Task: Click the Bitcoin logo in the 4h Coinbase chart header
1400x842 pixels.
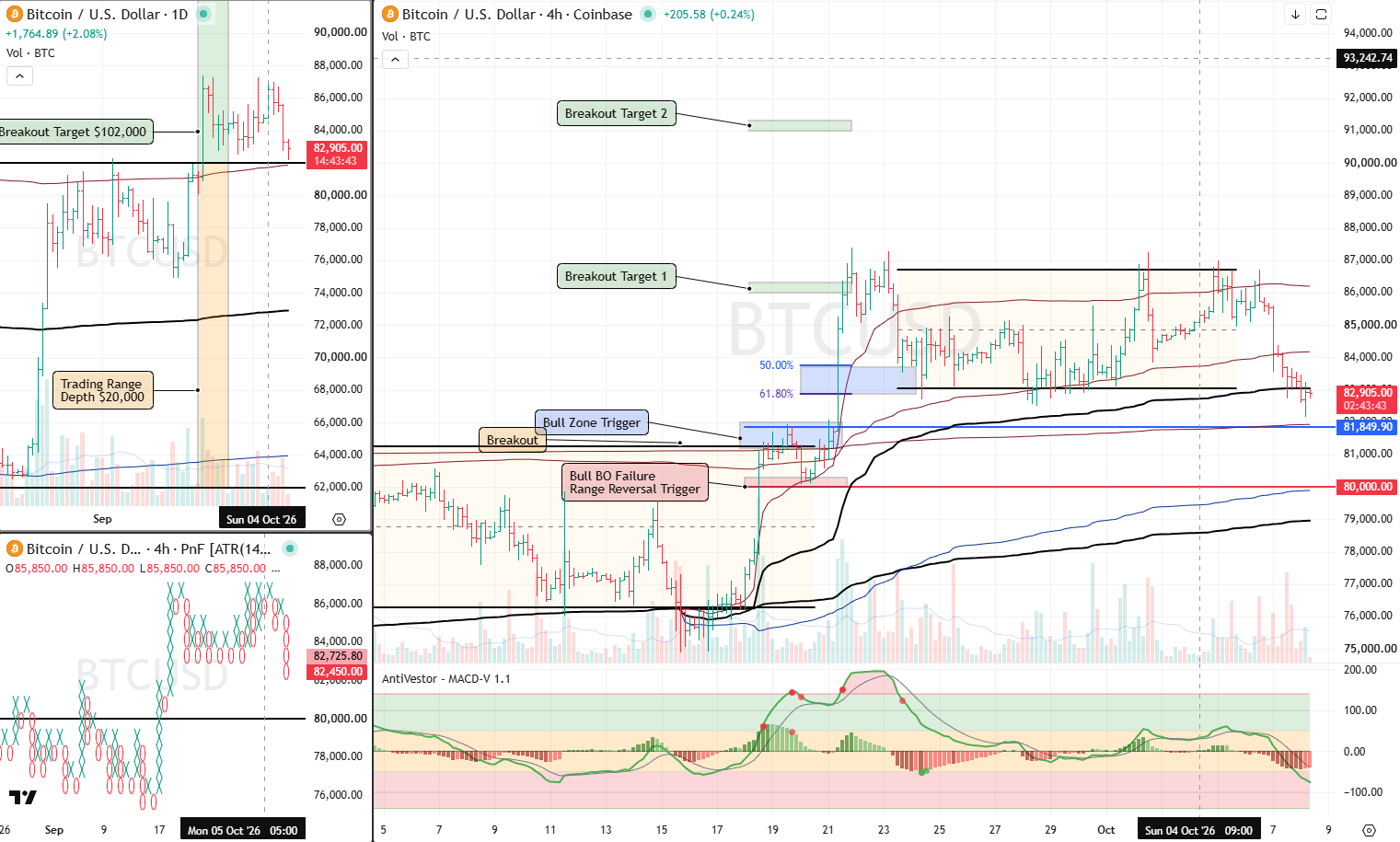Action: tap(390, 14)
